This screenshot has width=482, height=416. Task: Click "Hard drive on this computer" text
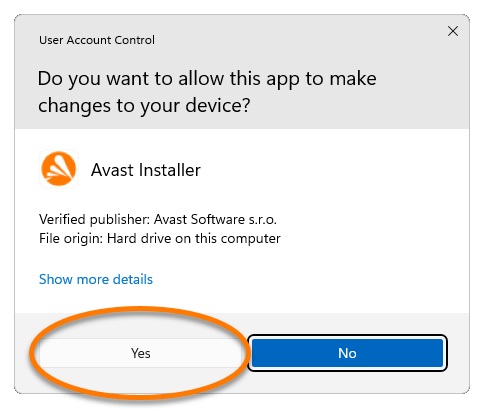click(194, 239)
